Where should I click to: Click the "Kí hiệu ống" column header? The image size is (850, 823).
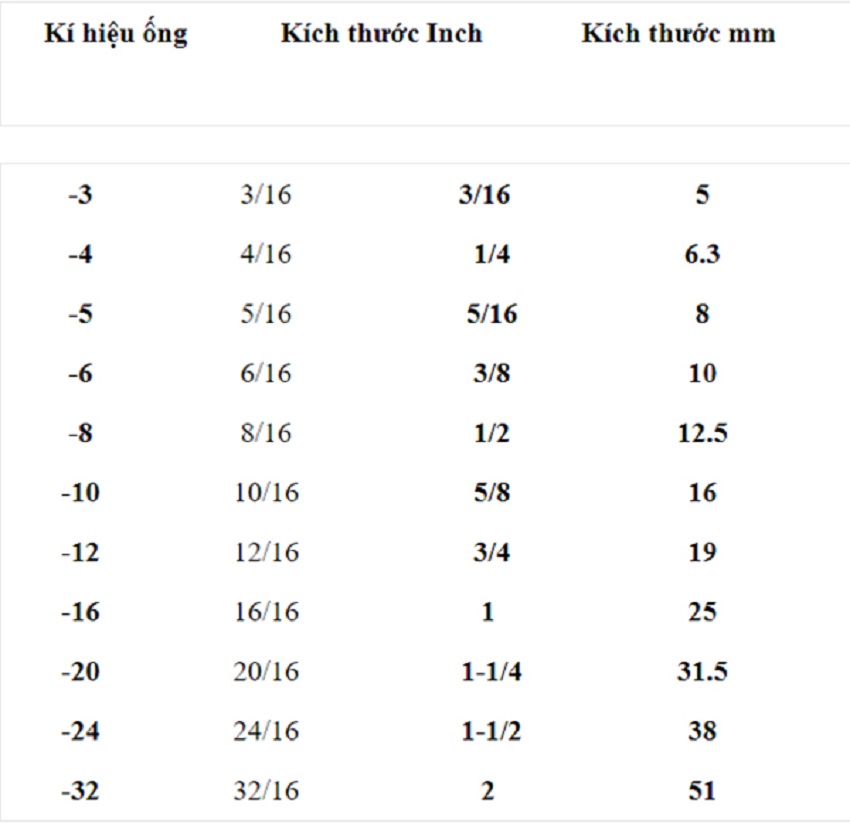116,33
